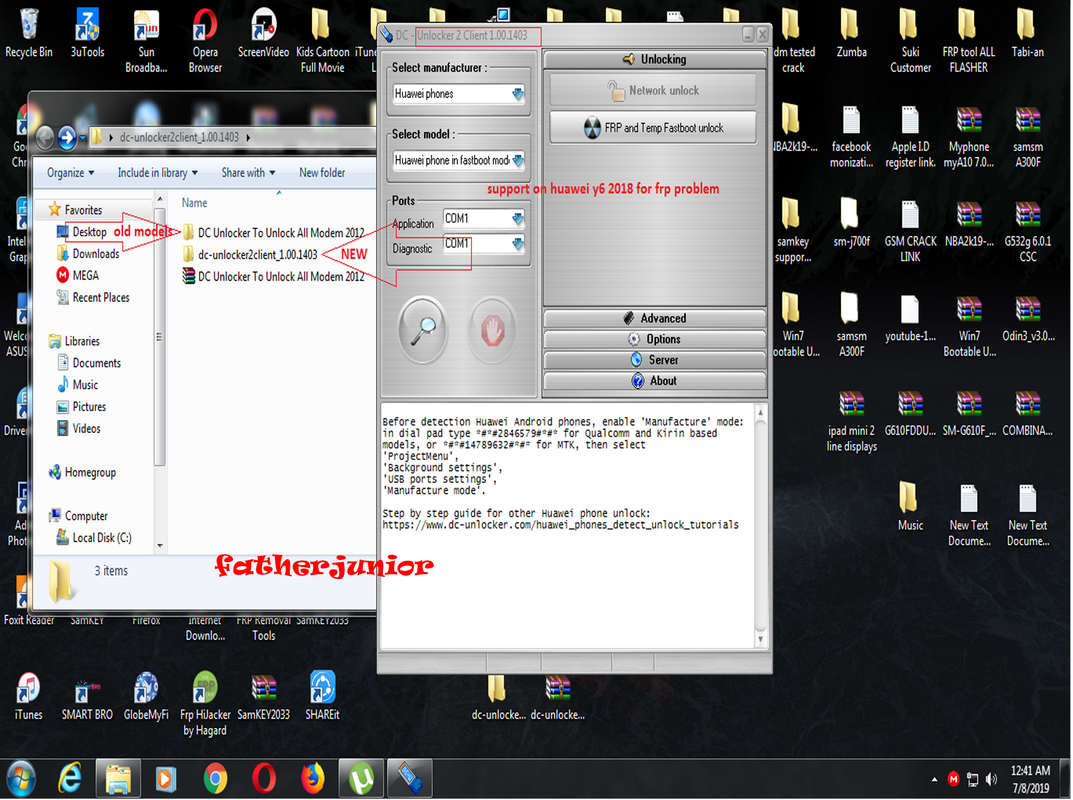
Task: Click the Zumba folder on desktop
Action: [x=851, y=32]
